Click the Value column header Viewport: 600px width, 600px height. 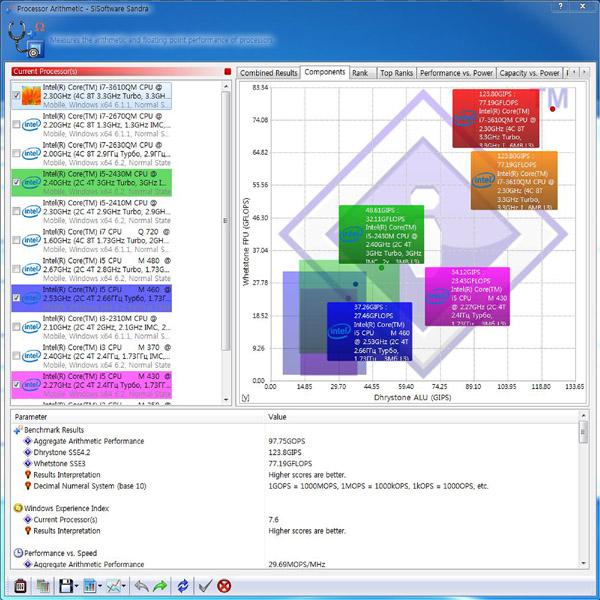422,417
